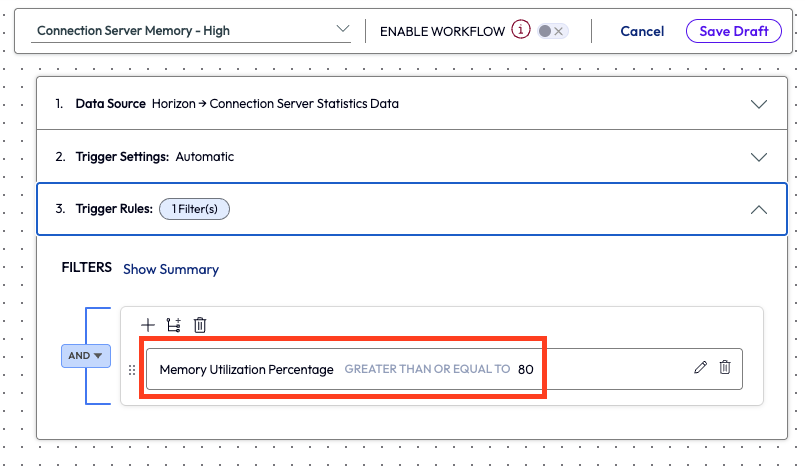Screen dimensions: 805x469
Task: Edit the Memory Utilization filter with the pencil icon
Action: (700, 368)
